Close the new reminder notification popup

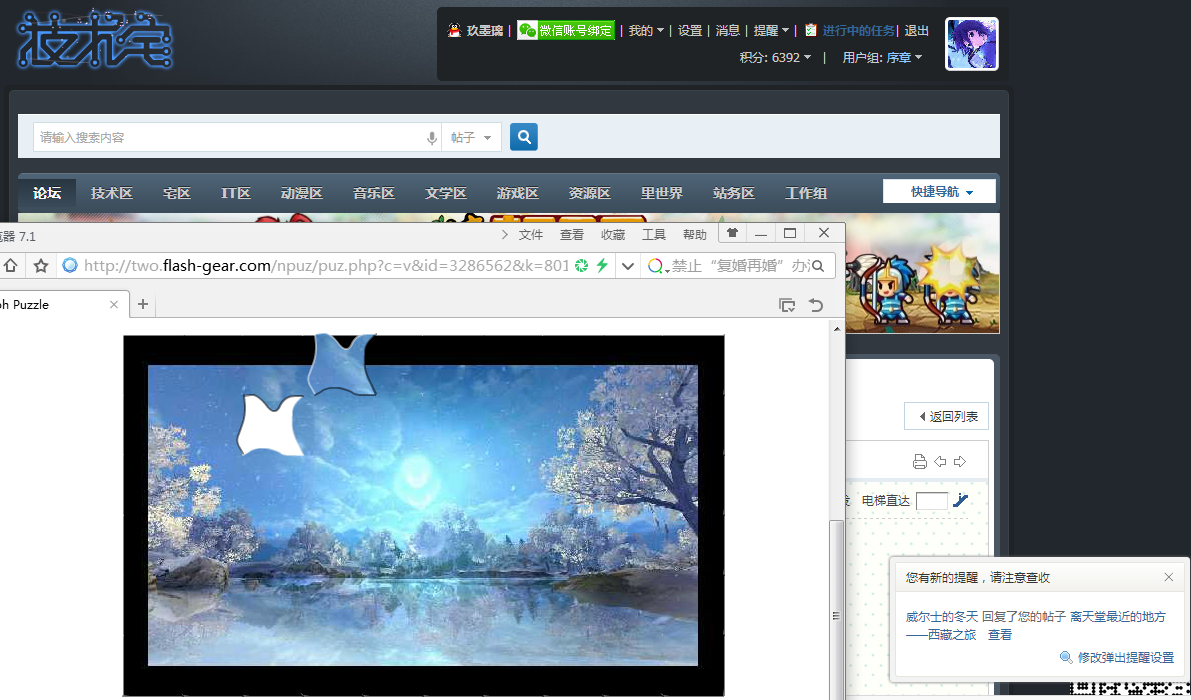tap(1168, 577)
